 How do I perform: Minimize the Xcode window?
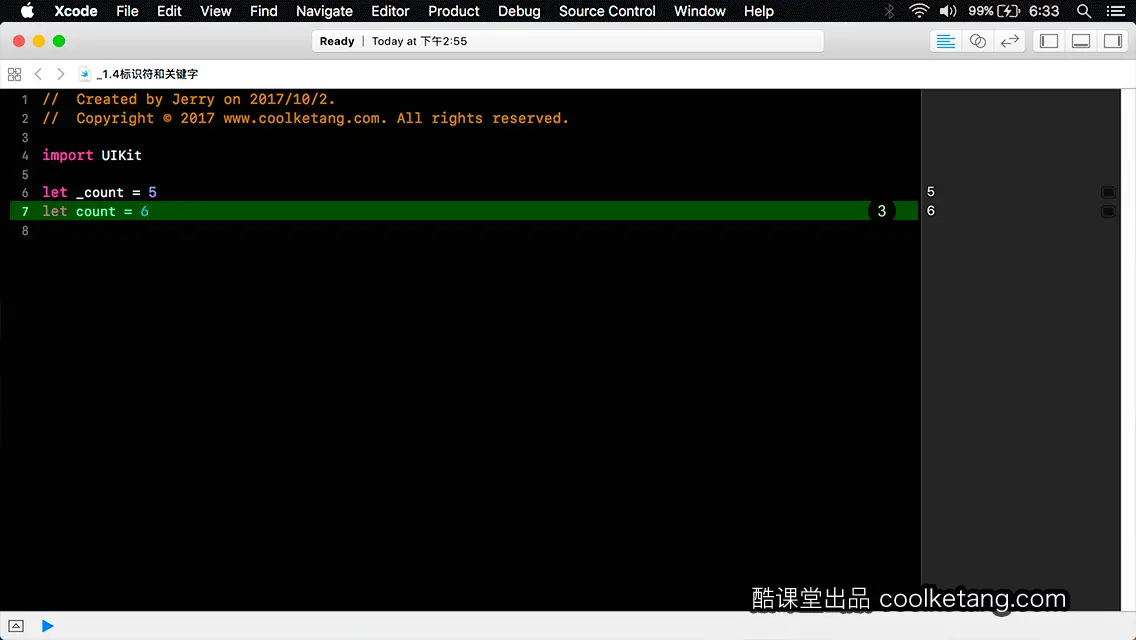pos(39,41)
